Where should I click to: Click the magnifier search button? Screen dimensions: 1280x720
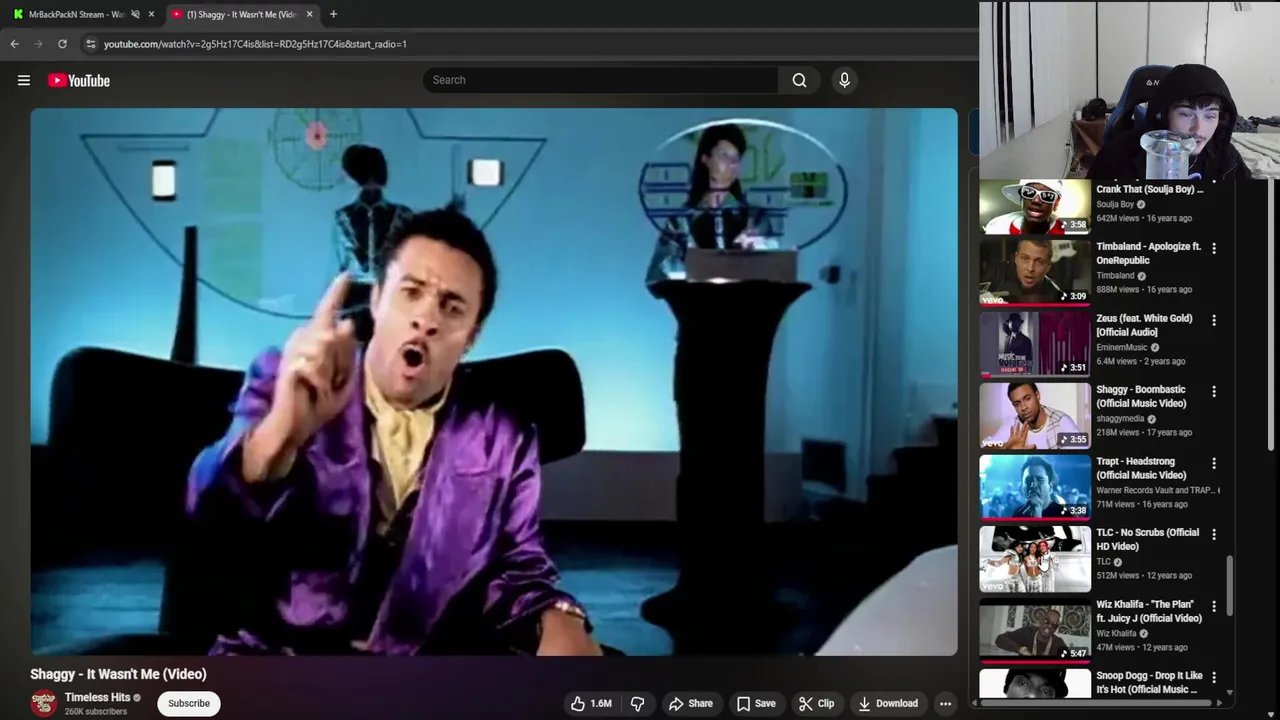(x=799, y=80)
